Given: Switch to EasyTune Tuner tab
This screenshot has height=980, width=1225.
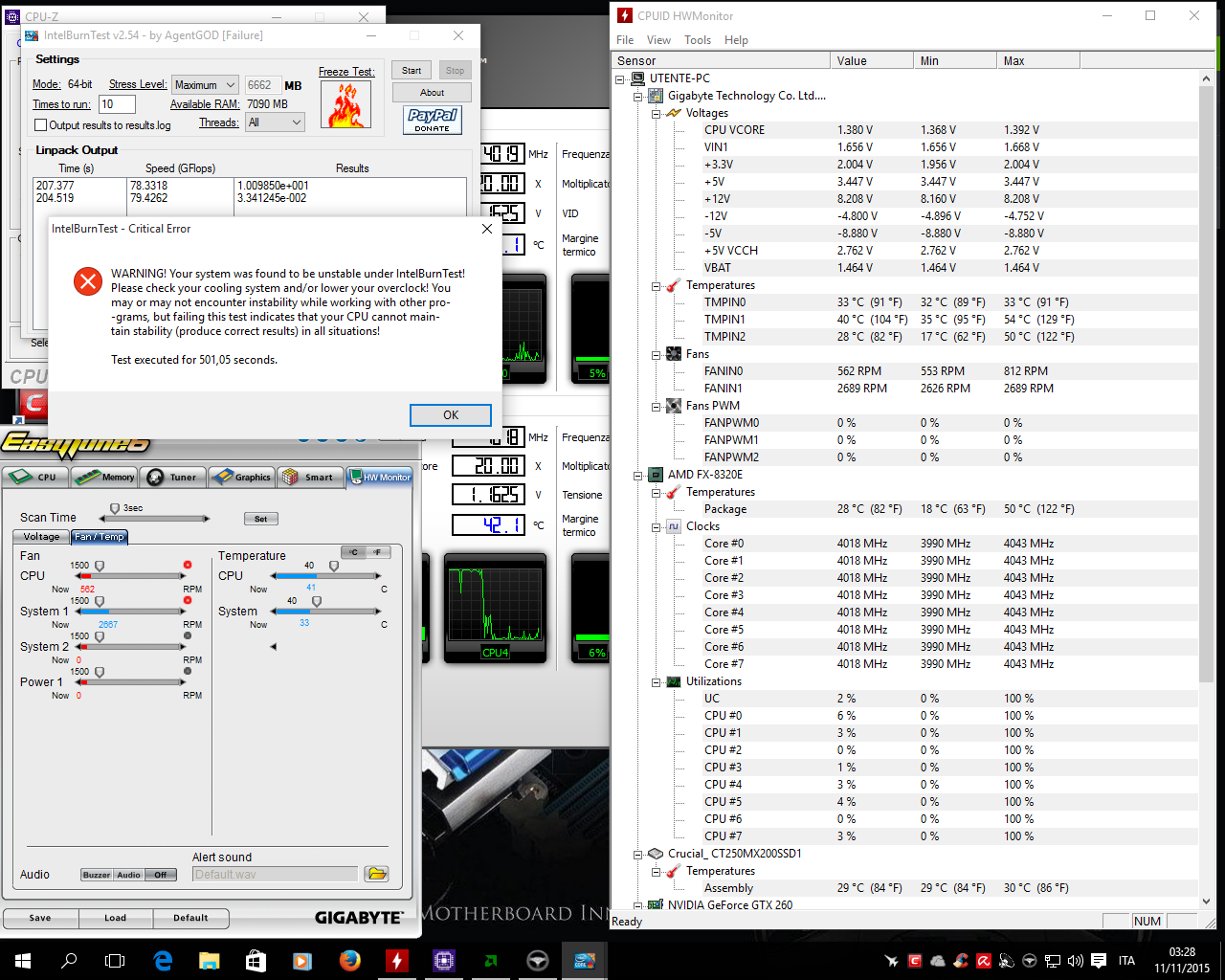Looking at the screenshot, I should (x=173, y=477).
